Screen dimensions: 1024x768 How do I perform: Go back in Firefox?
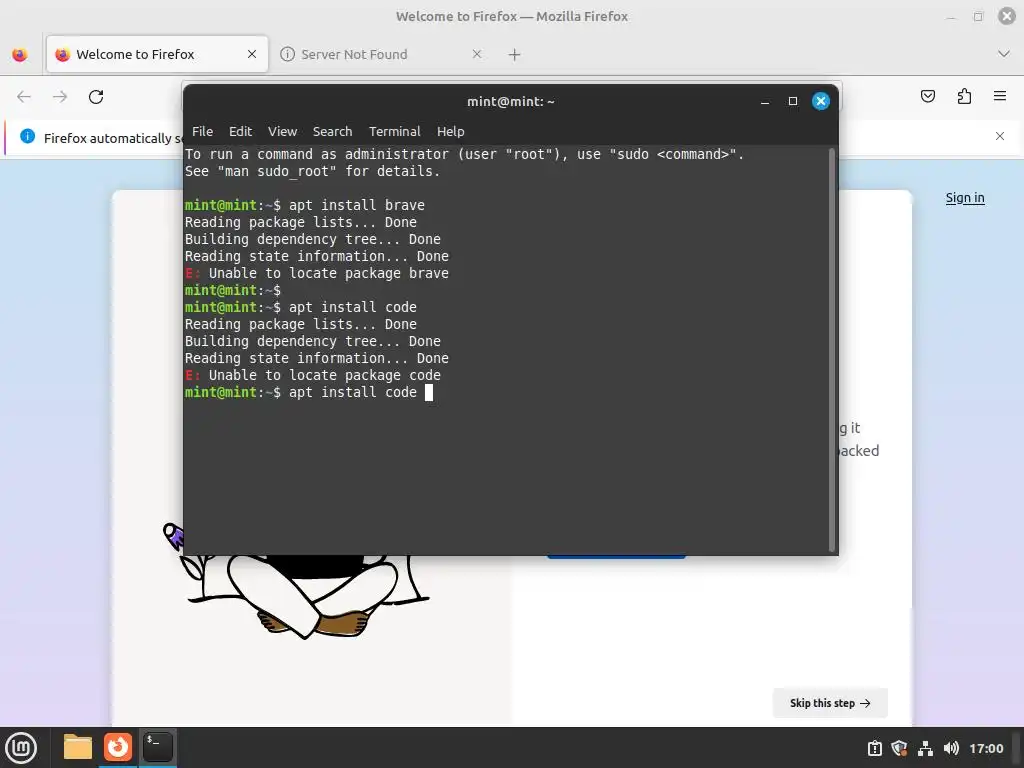[x=24, y=97]
